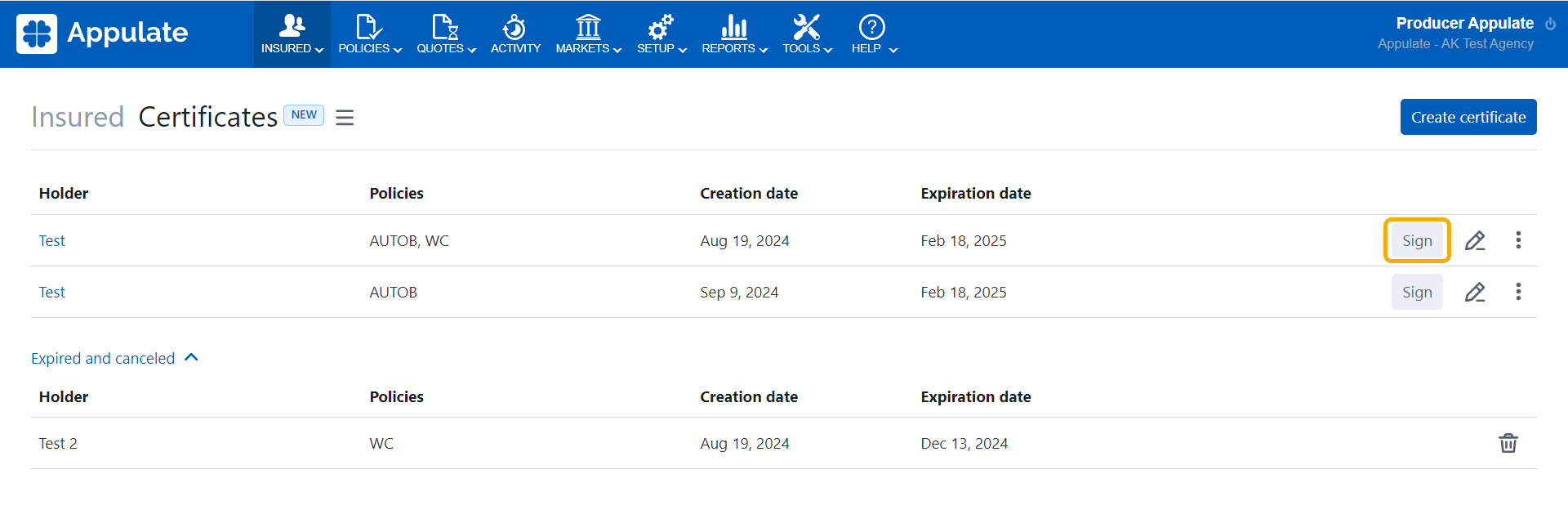Open three-dot menu for the AUTOB, WC certificate
The height and width of the screenshot is (510, 1568).
point(1518,240)
